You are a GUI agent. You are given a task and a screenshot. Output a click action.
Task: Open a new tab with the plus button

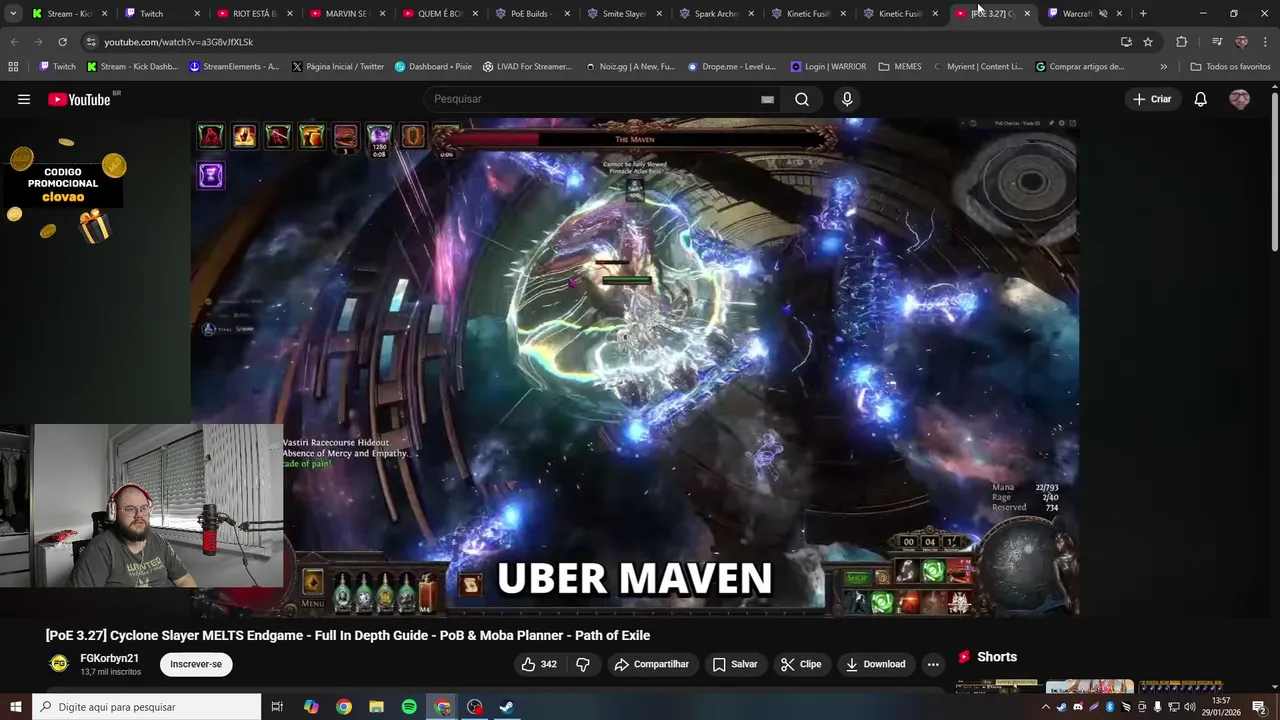(1143, 14)
